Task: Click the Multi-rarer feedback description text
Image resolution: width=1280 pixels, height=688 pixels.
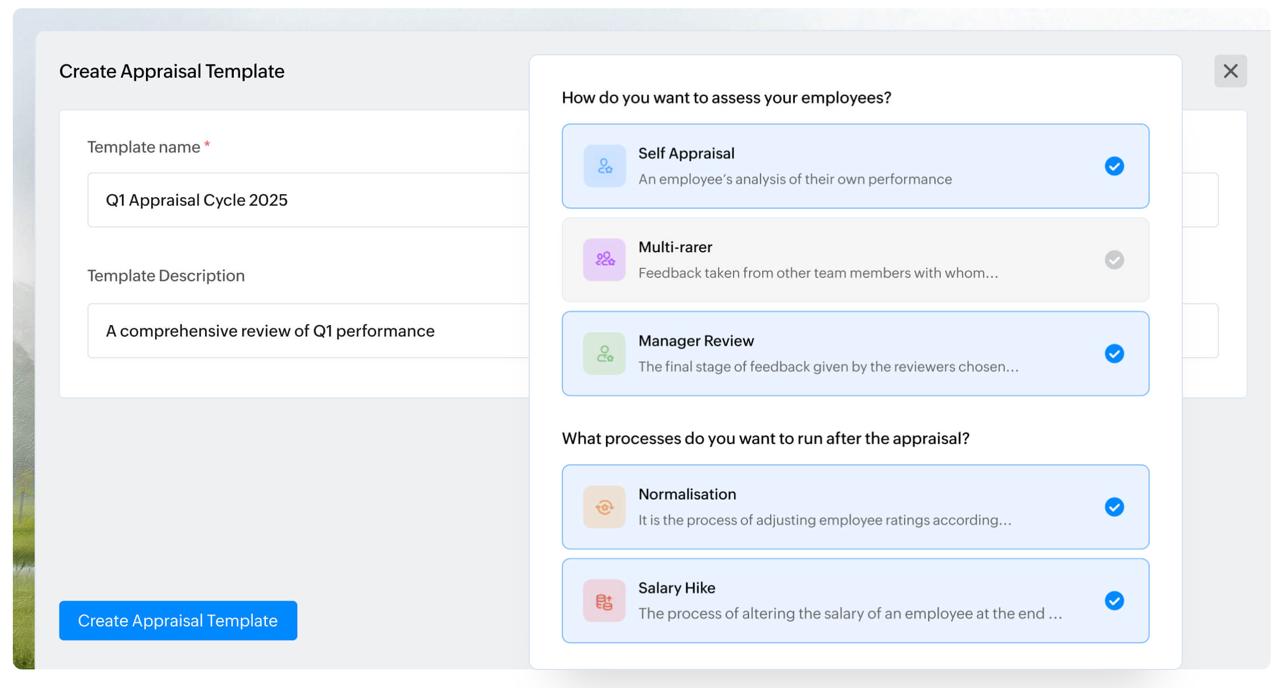Action: (x=818, y=273)
